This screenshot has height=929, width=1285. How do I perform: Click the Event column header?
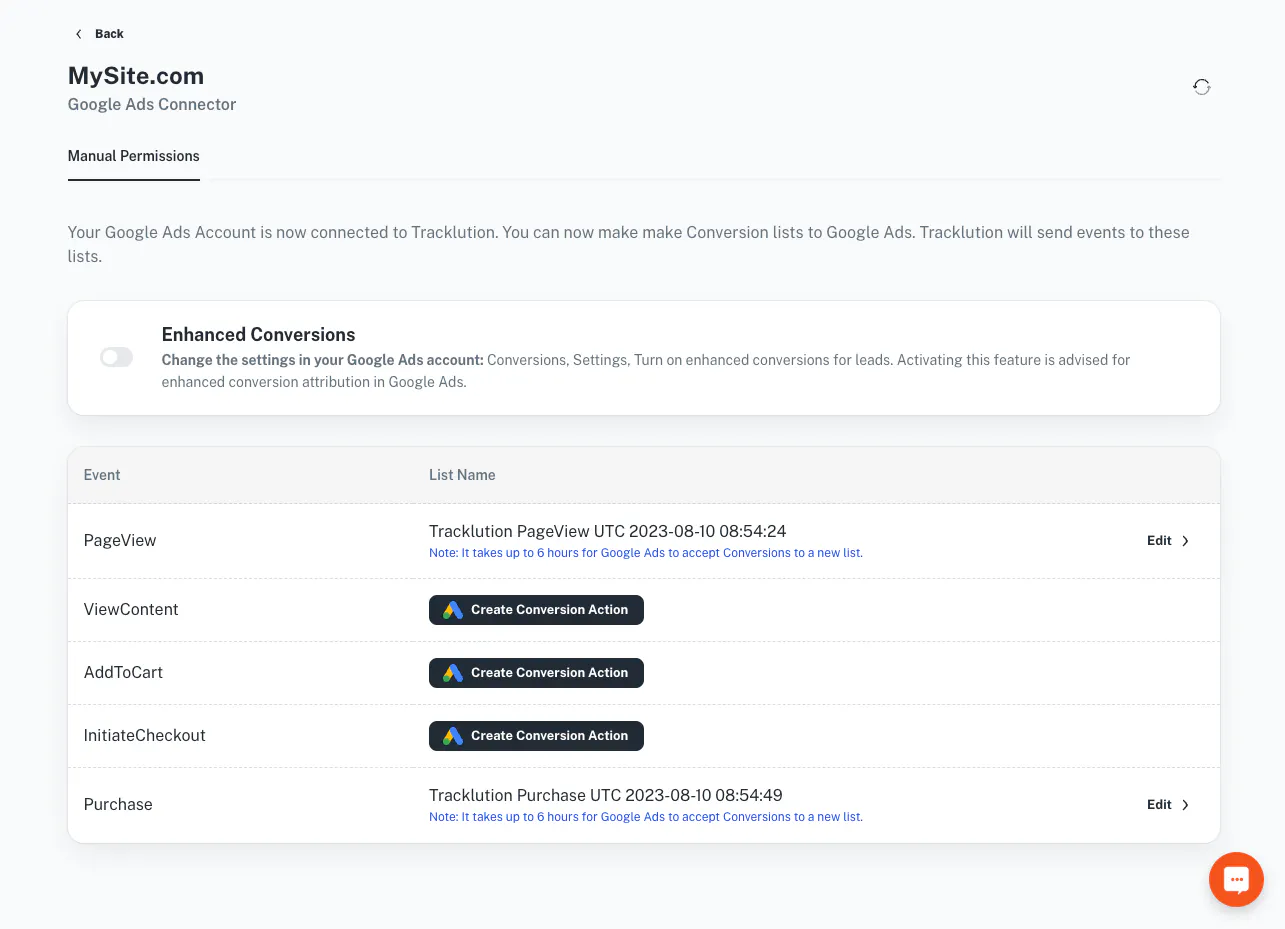coord(102,475)
